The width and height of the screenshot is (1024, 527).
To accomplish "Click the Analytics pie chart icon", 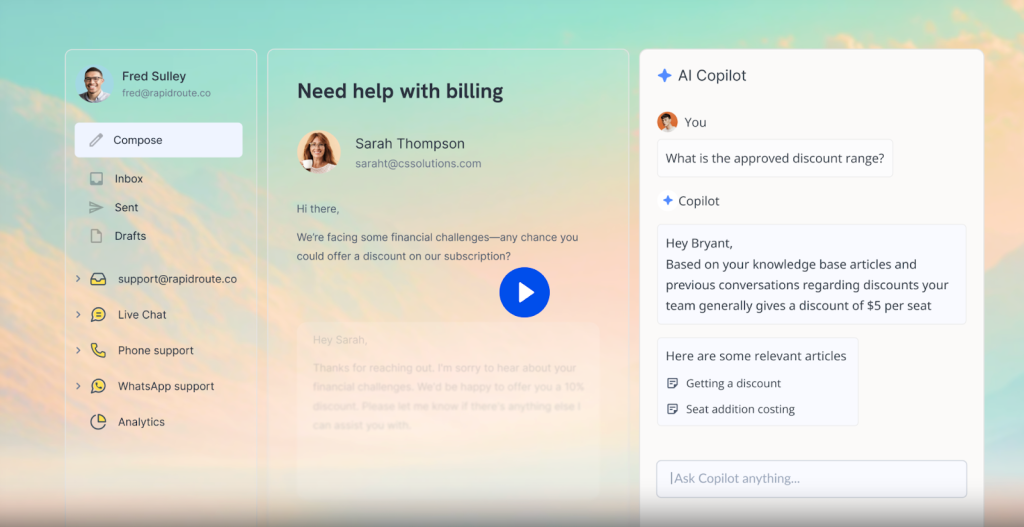I will [98, 422].
